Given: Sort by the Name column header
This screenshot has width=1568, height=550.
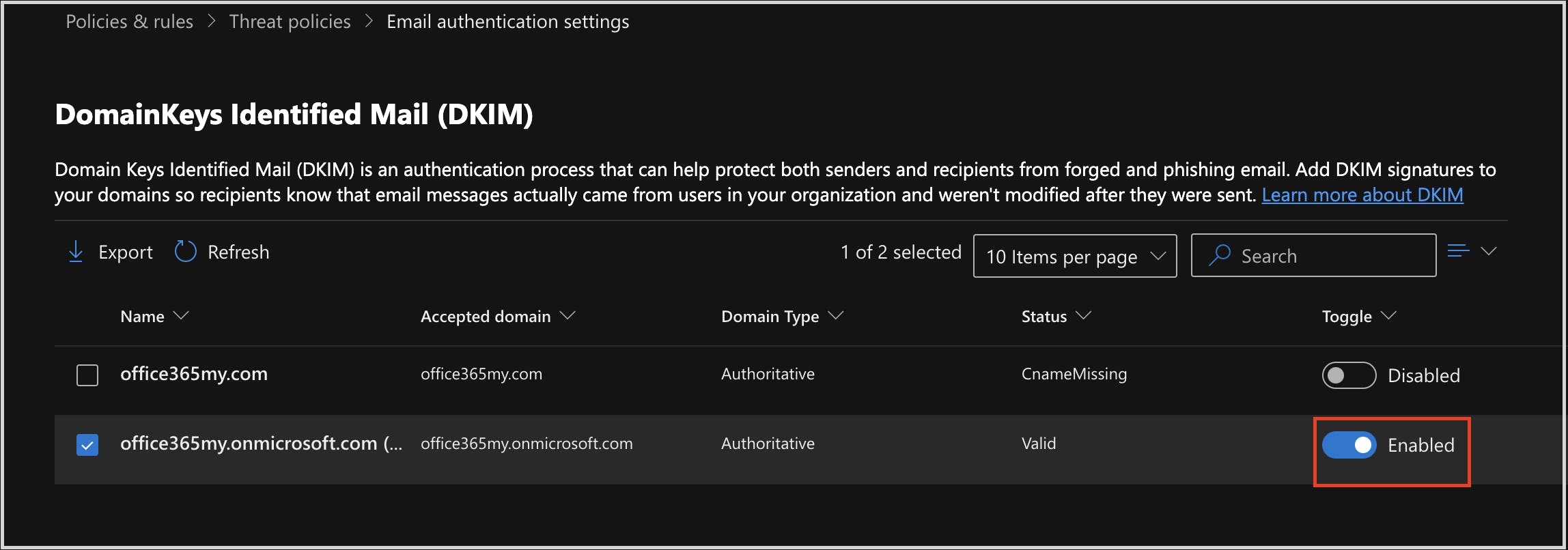Looking at the screenshot, I should [x=154, y=316].
